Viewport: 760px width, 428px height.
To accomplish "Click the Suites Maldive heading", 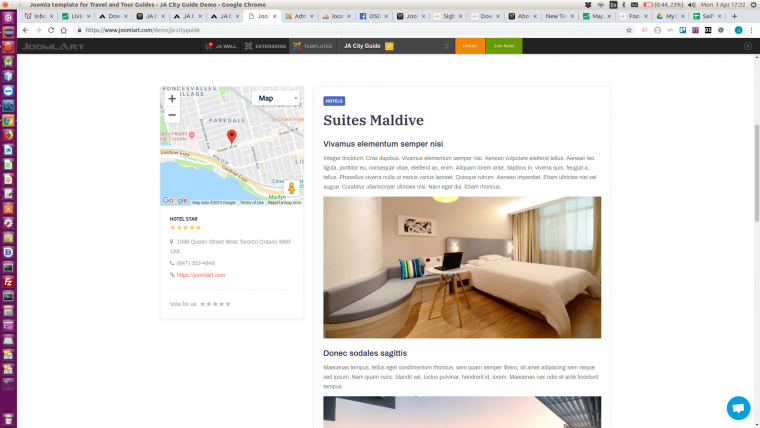I will coord(373,120).
